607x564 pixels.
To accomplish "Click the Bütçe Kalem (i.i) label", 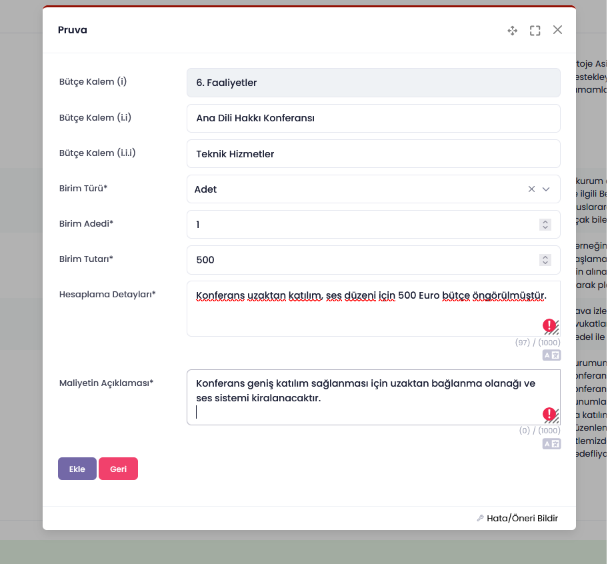I will click(95, 118).
